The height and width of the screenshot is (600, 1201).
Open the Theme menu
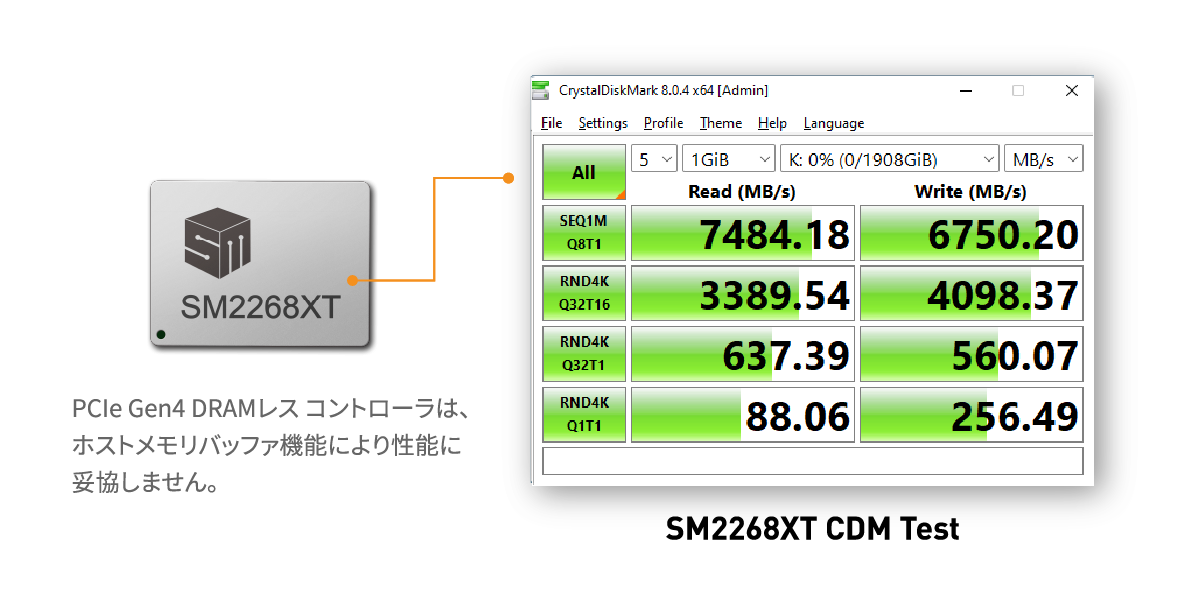click(x=720, y=123)
